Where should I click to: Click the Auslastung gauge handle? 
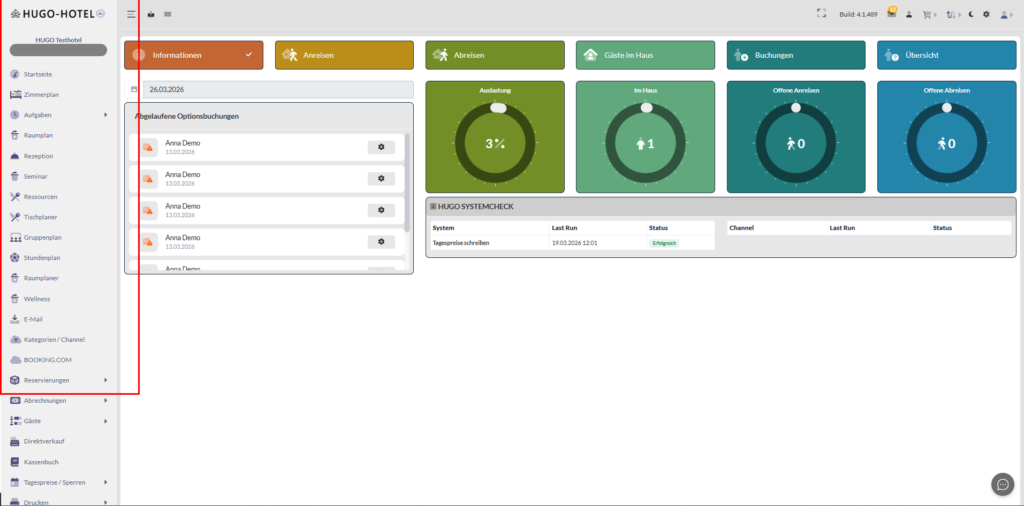pyautogui.click(x=497, y=107)
